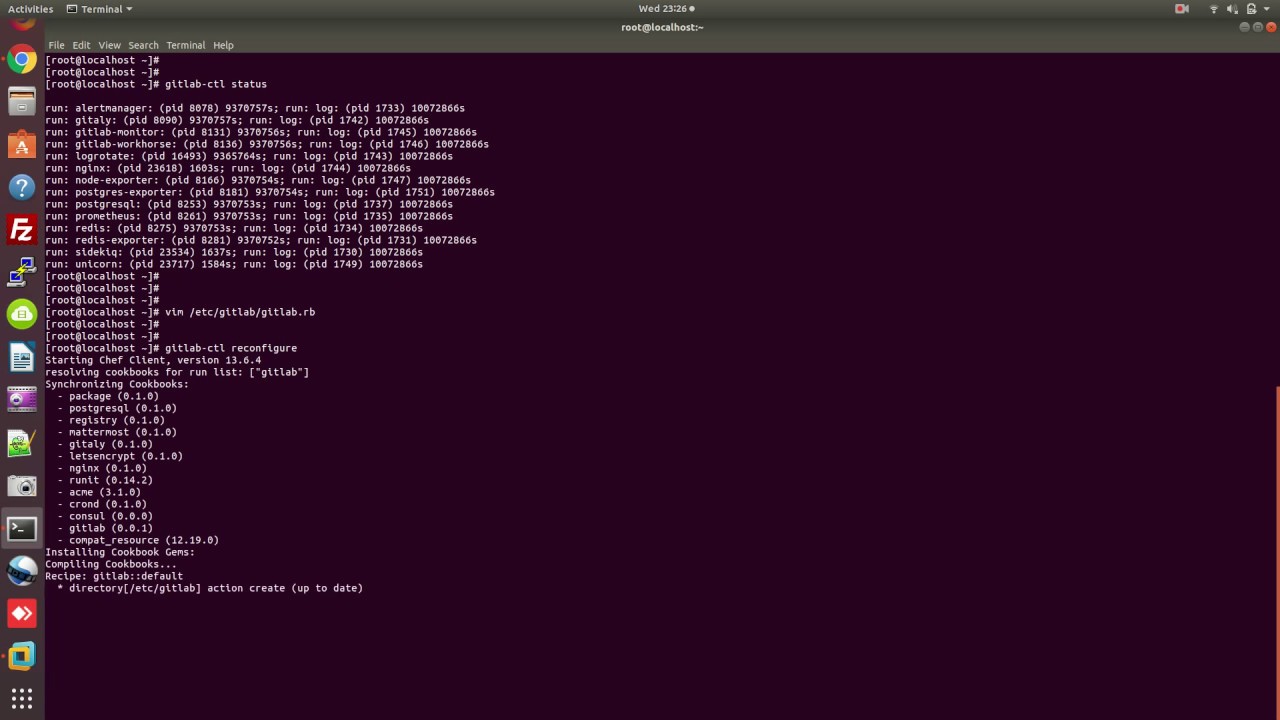Screen dimensions: 1280x720
Task: Expand the system menu arrow
Action: [x=1267, y=9]
